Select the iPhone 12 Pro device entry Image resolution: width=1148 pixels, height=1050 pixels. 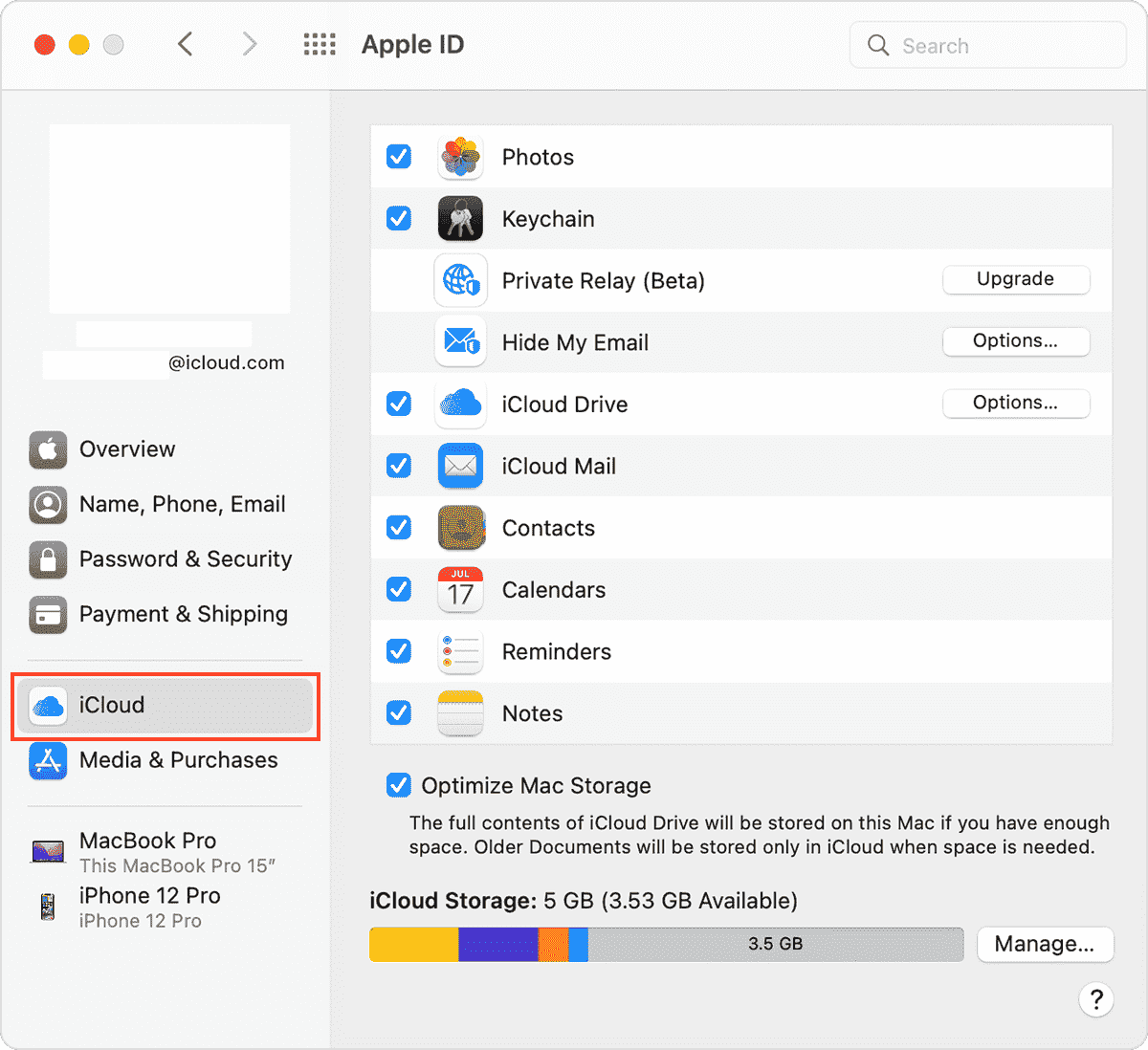[165, 908]
